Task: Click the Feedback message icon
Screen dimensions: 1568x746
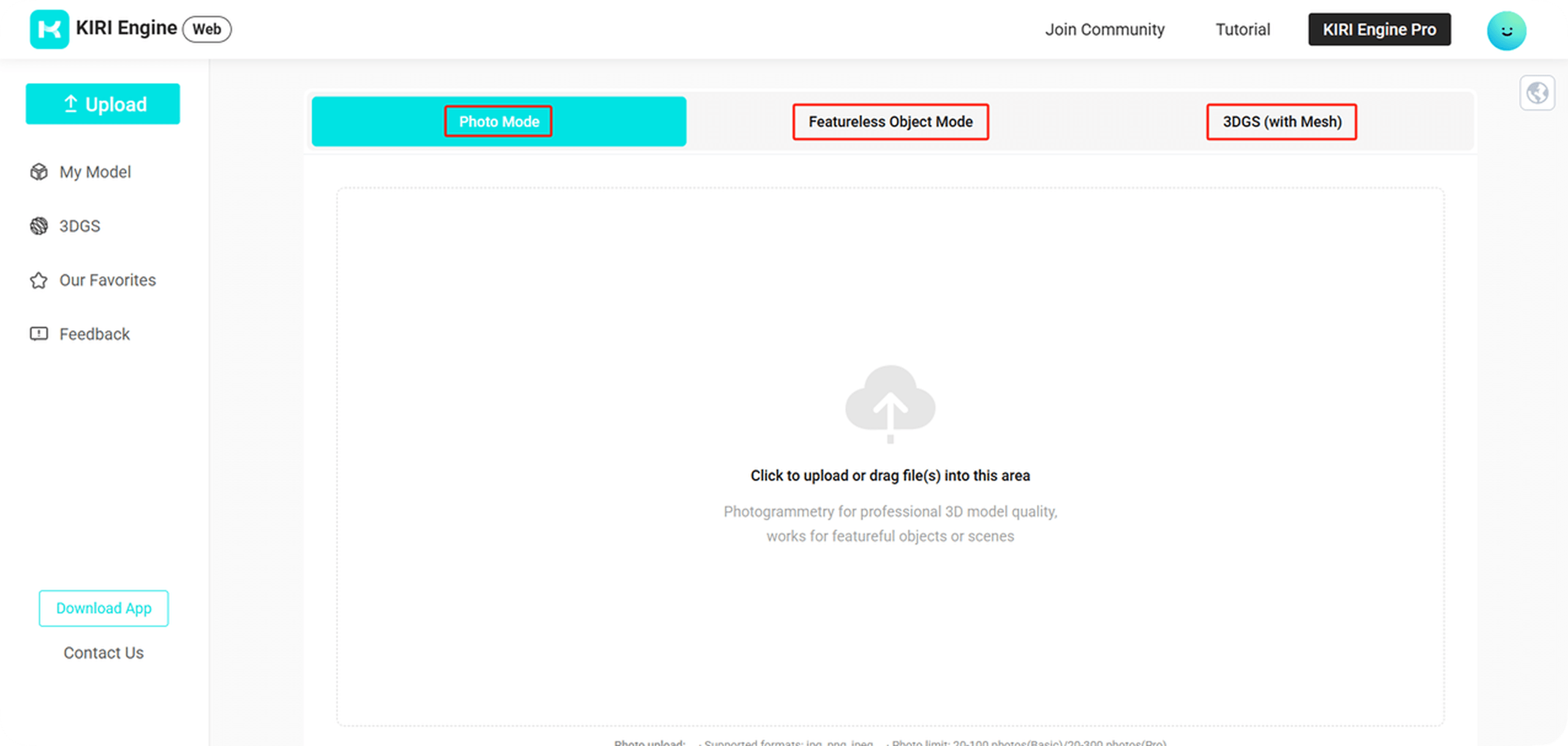Action: click(39, 334)
